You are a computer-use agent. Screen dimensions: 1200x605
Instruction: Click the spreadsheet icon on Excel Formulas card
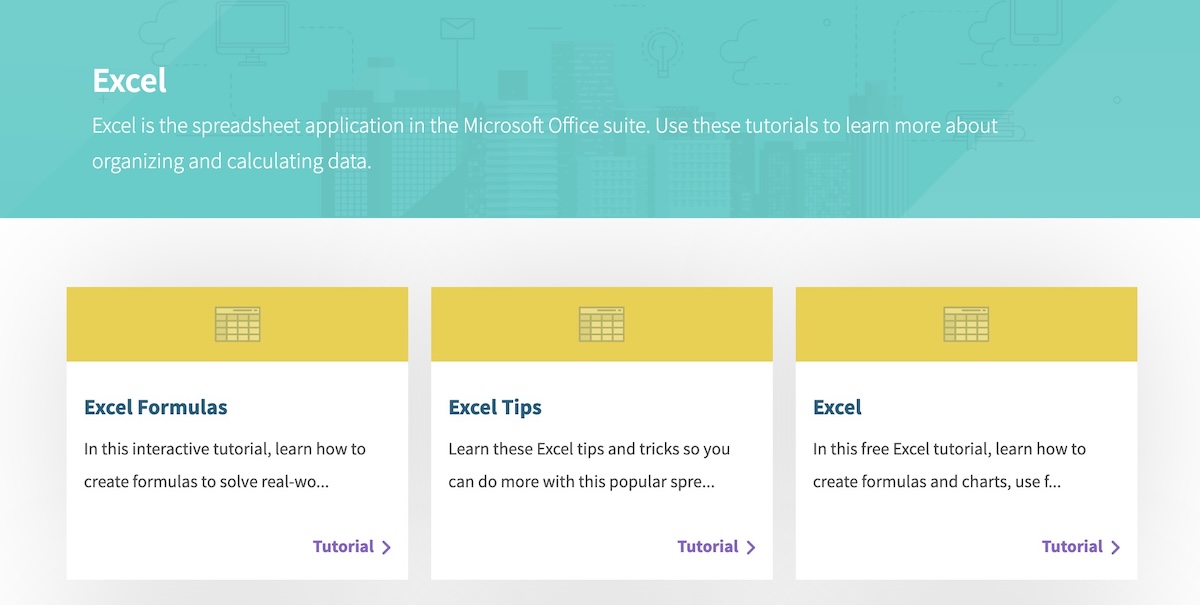click(237, 324)
